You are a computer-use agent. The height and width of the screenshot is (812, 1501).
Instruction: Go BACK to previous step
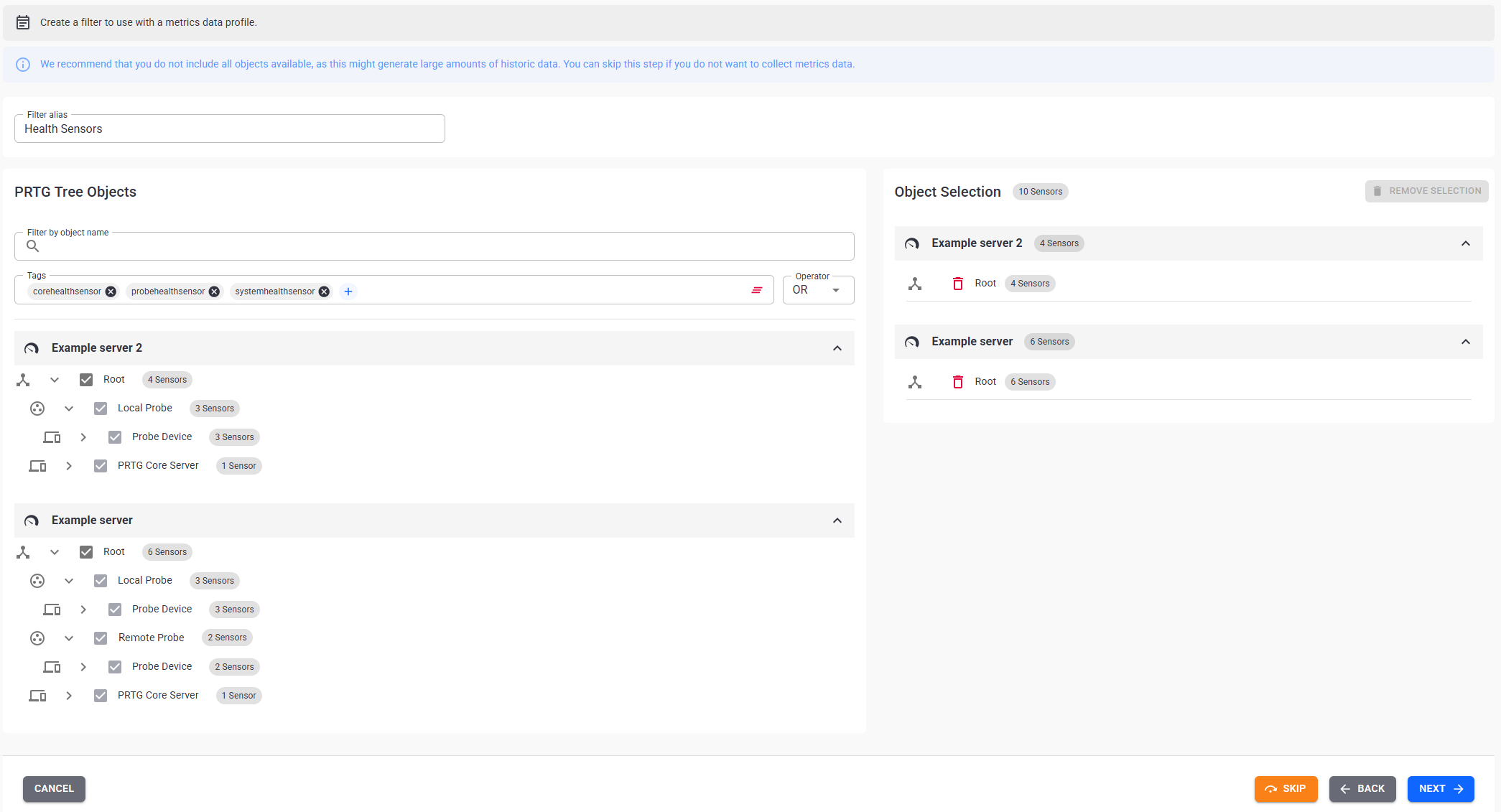pyautogui.click(x=1362, y=788)
